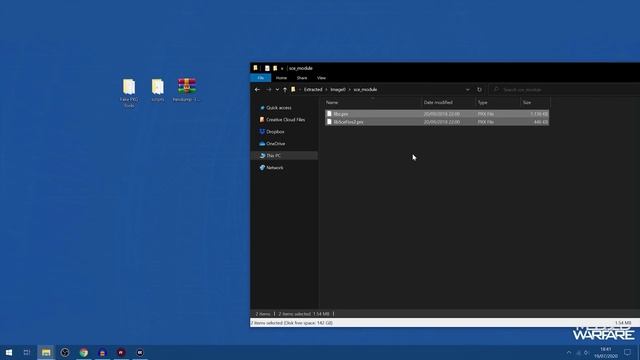Open the Windows Start menu

point(9,352)
